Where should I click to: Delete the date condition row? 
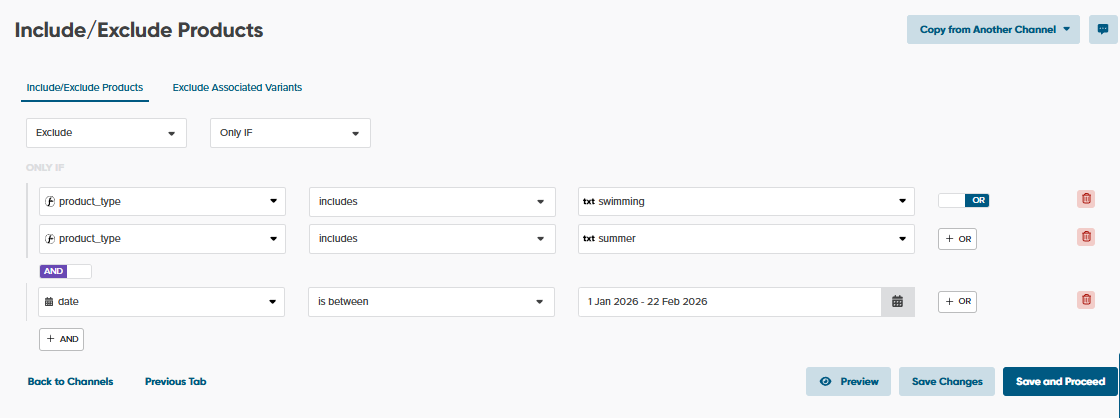(1085, 300)
